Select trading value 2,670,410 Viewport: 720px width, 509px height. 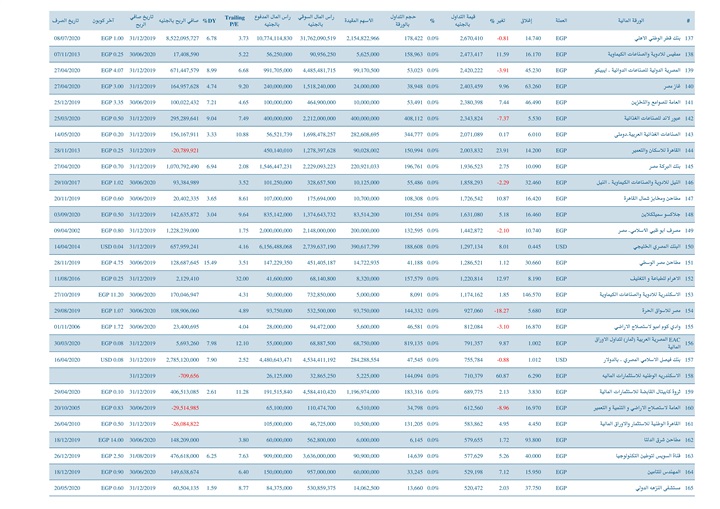(x=471, y=39)
